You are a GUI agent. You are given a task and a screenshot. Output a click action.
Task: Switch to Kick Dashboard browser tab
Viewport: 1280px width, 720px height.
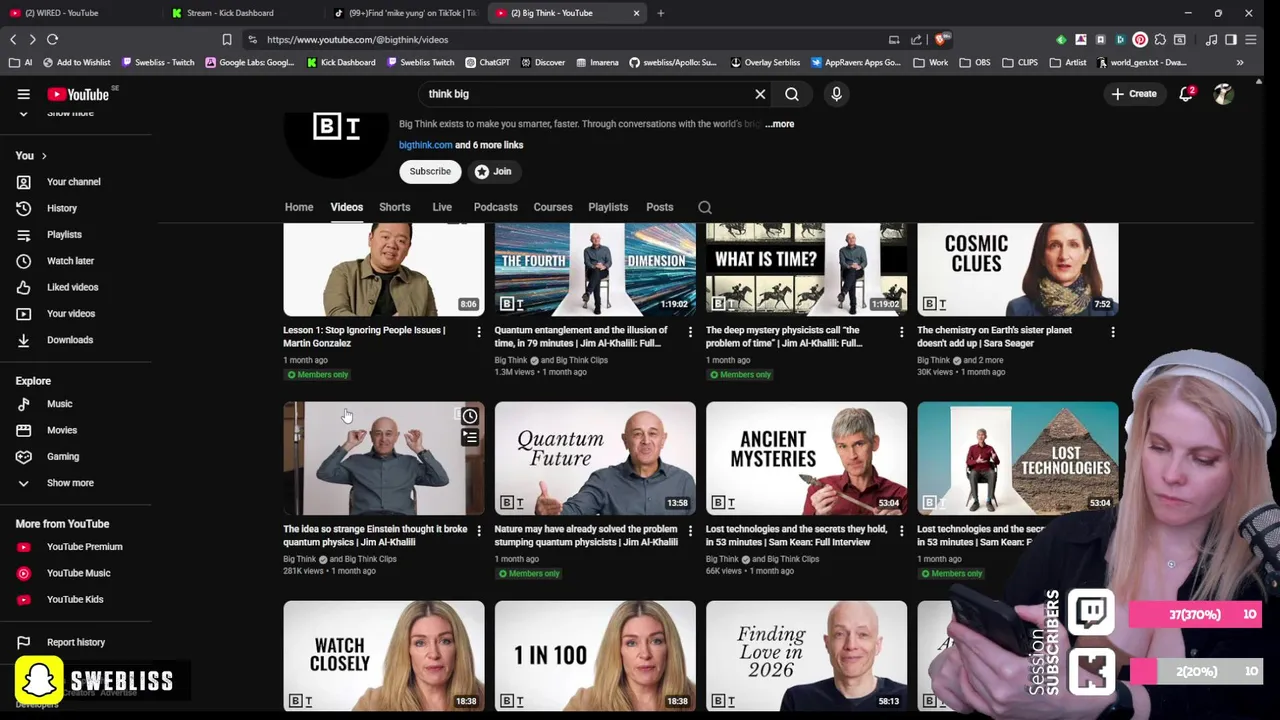pos(240,13)
